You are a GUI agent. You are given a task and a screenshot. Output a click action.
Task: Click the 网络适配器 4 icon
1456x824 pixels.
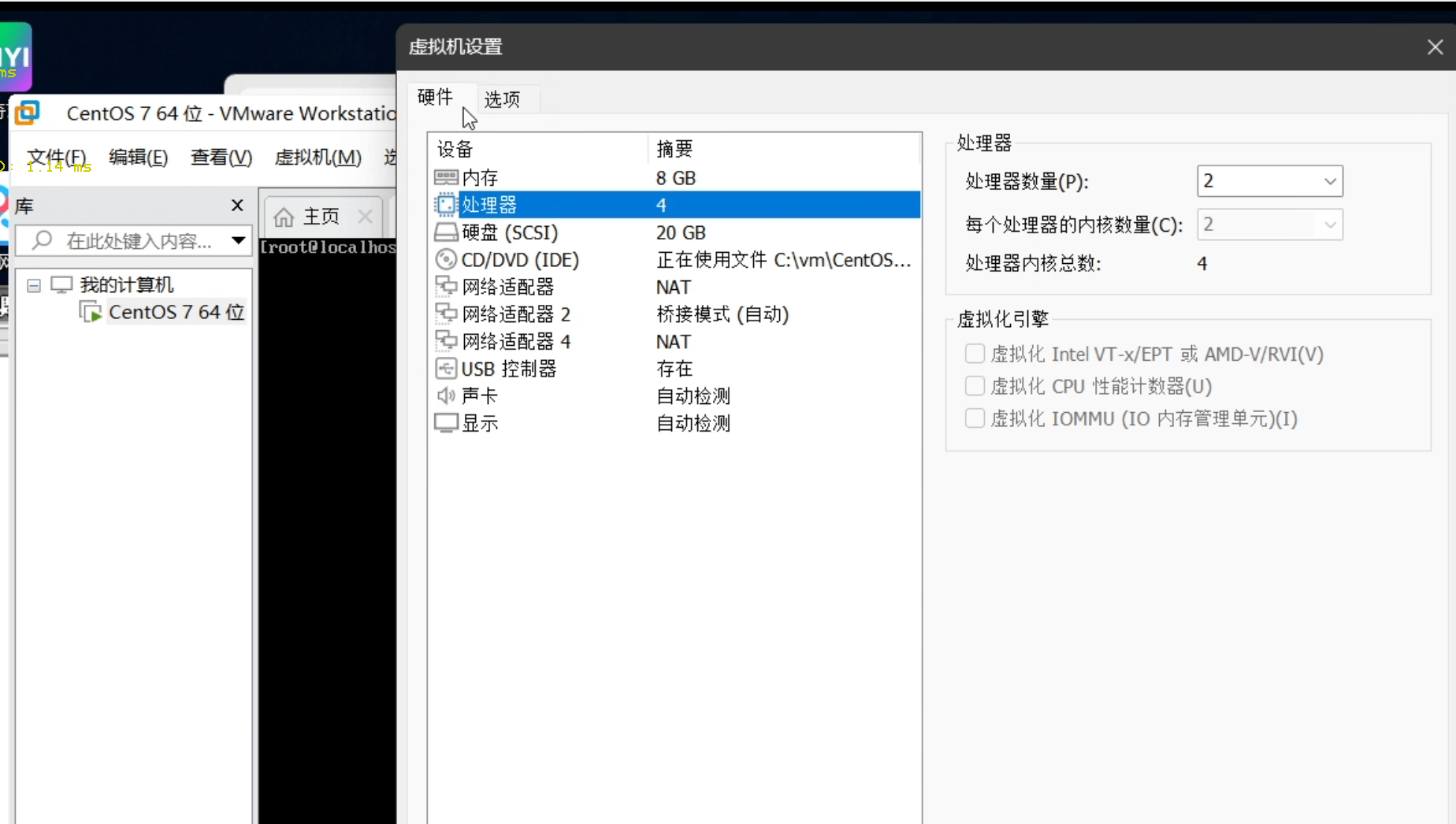pos(446,341)
